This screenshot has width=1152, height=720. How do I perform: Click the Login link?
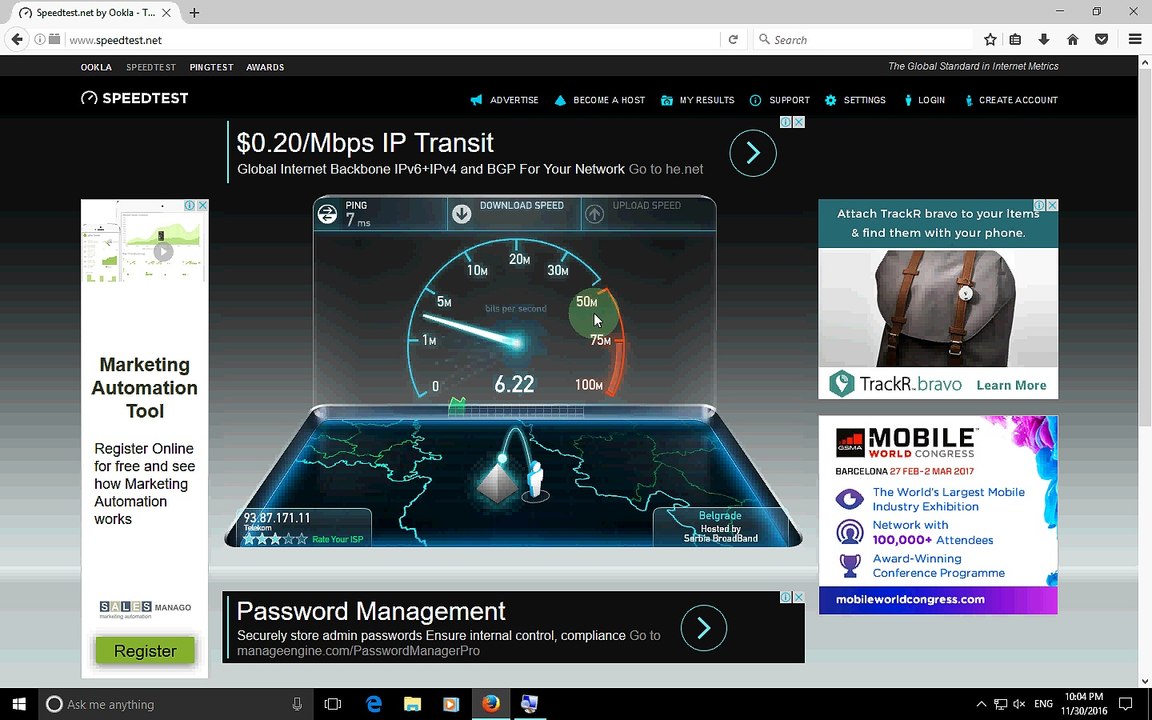click(x=924, y=100)
